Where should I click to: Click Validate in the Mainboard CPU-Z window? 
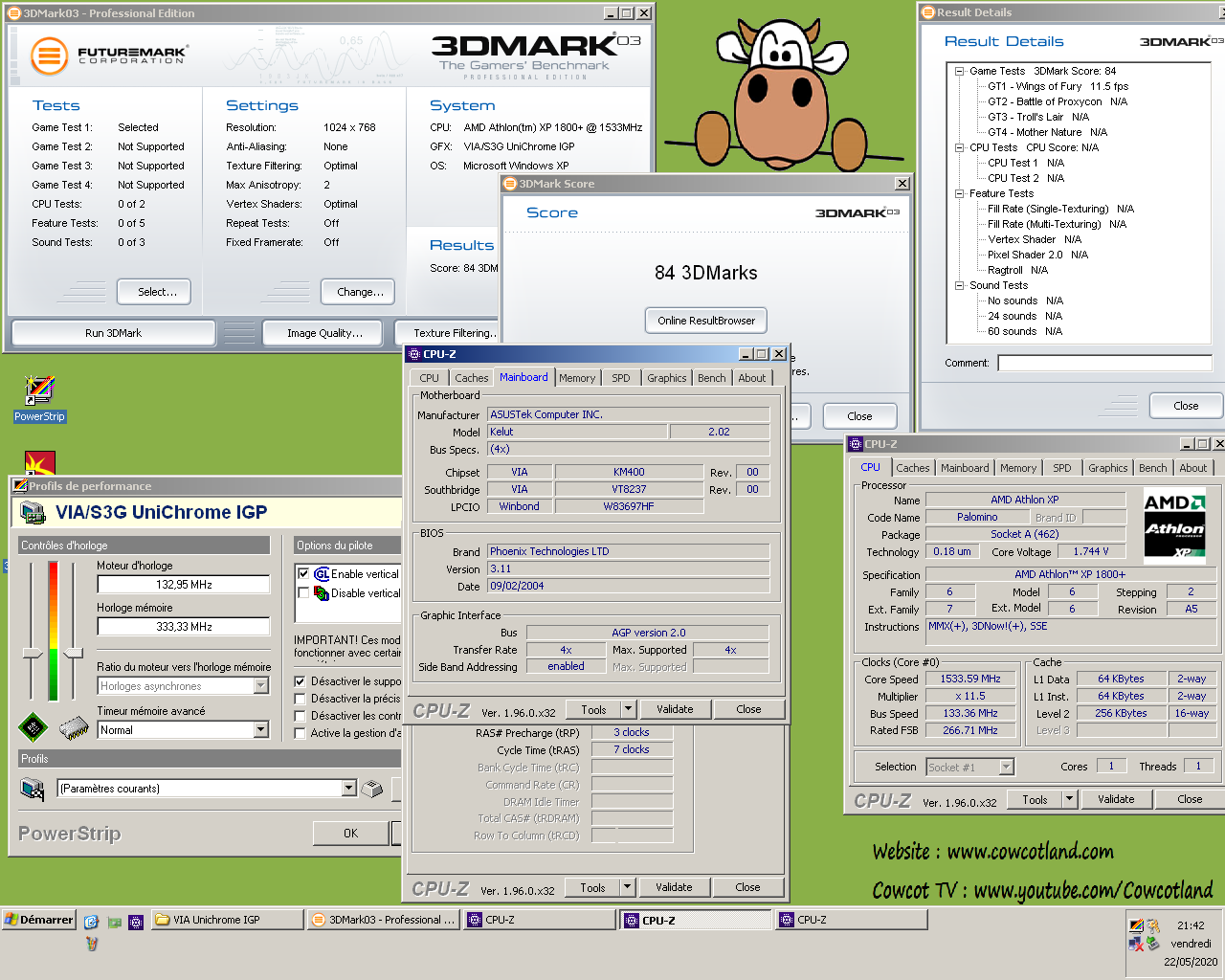[x=675, y=709]
